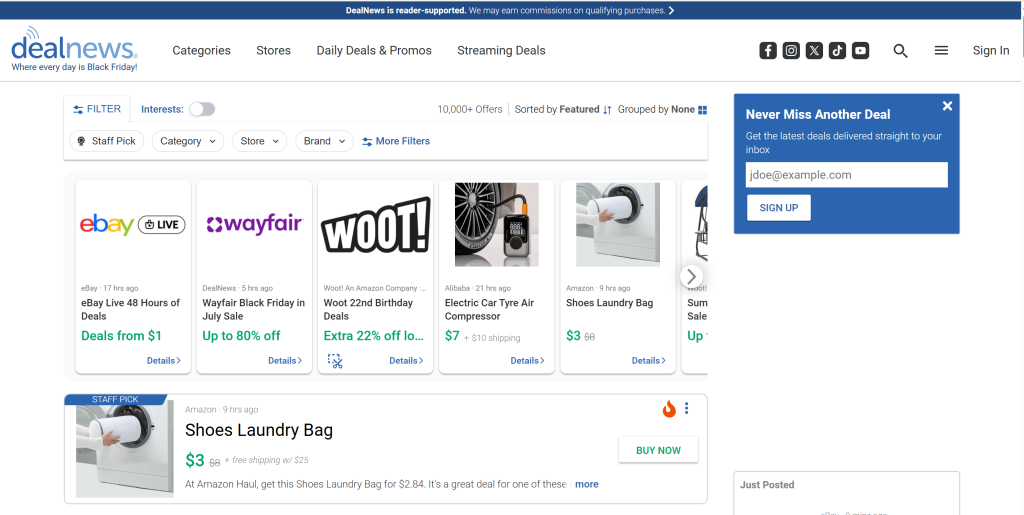Image resolution: width=1024 pixels, height=515 pixels.
Task: Click the '10,000+ Offers' text
Action: [470, 110]
